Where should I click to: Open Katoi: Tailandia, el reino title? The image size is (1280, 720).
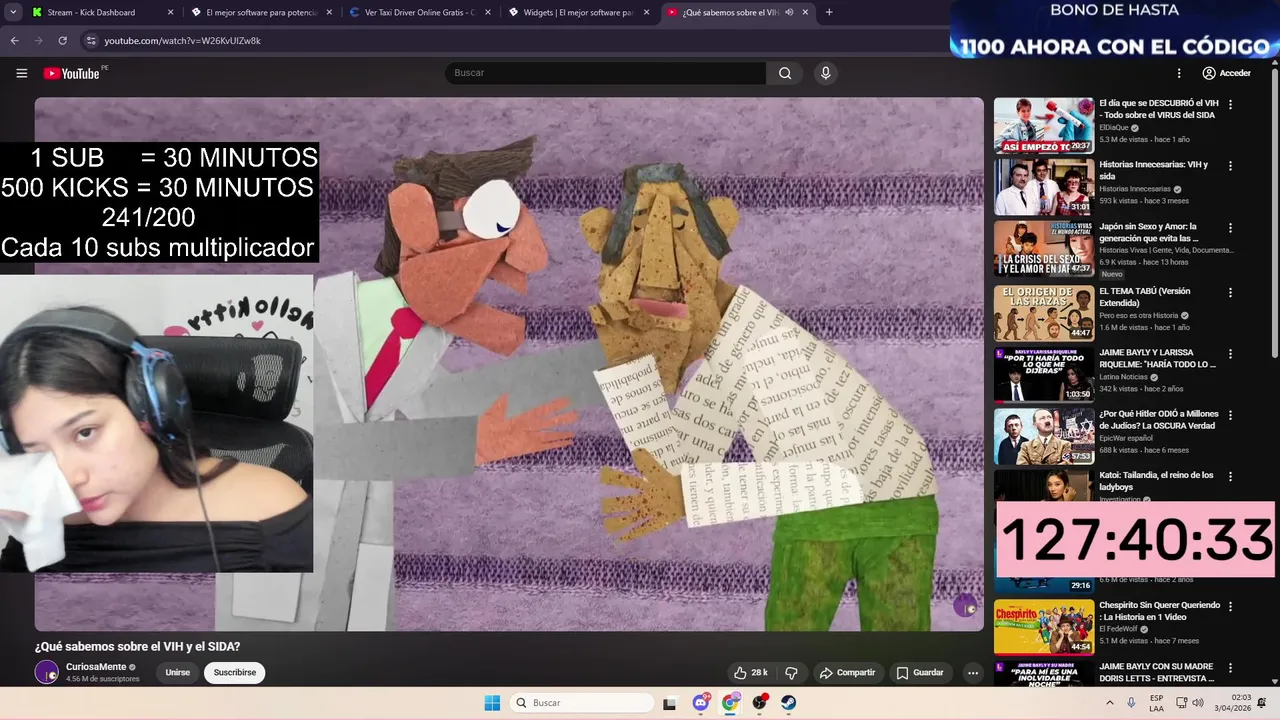tap(1156, 481)
